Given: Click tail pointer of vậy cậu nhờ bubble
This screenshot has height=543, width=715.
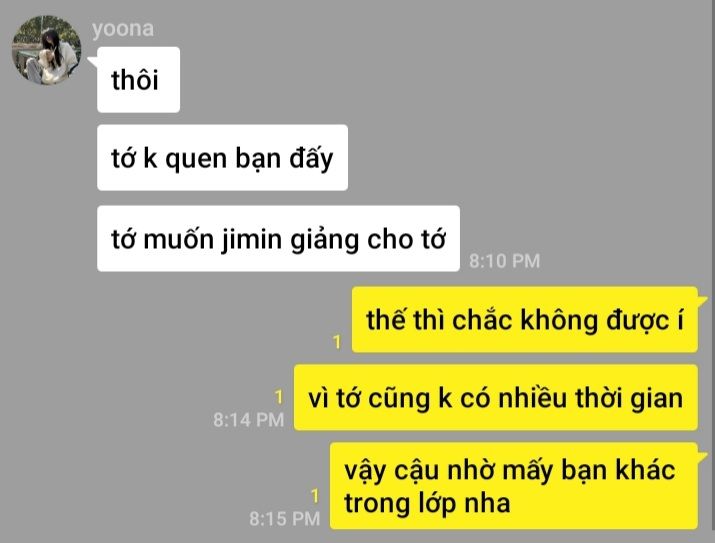Looking at the screenshot, I should coord(703,456).
